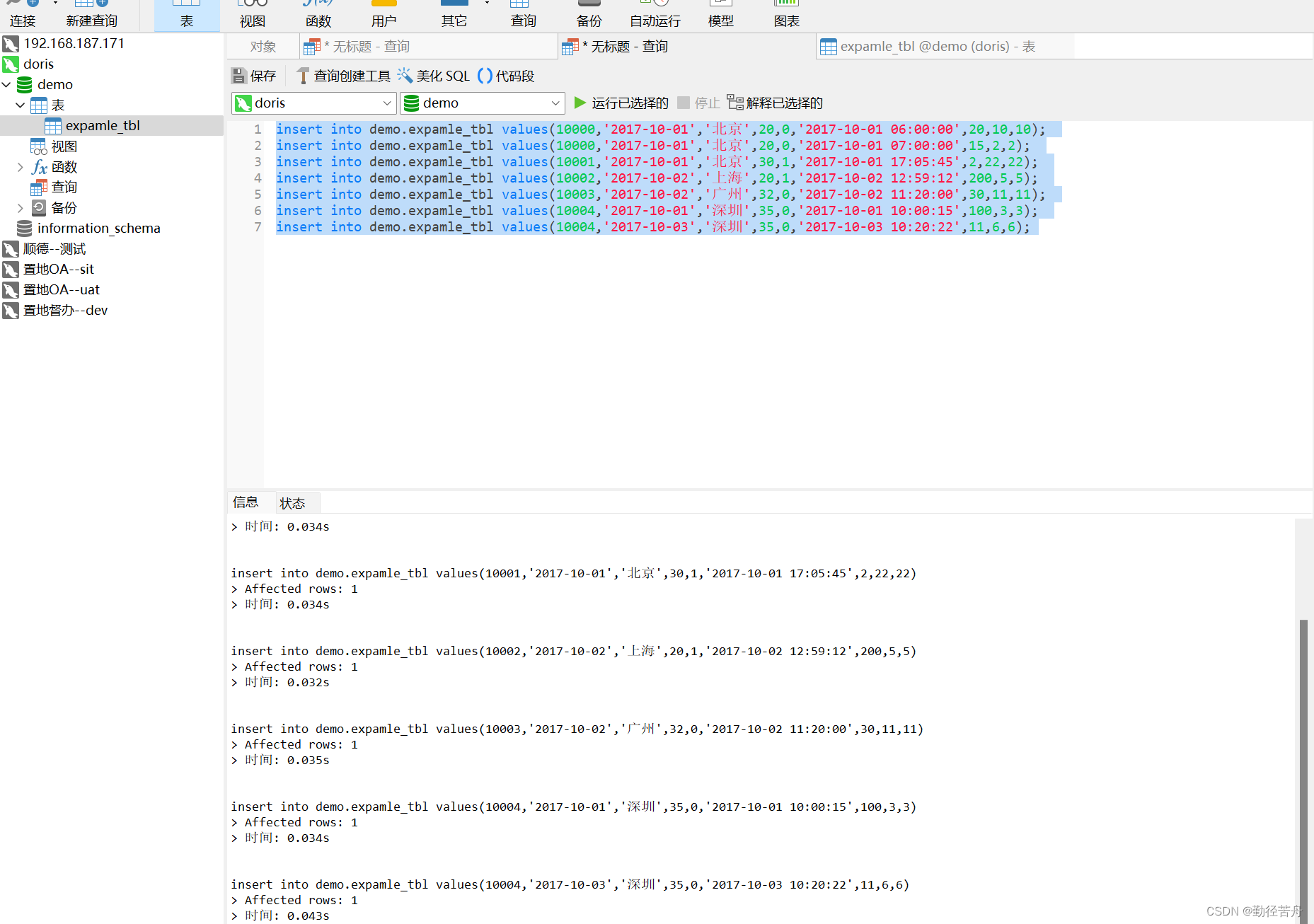Viewport: 1314px width, 924px height.
Task: Open the 查询 (Query) toolbar item
Action: 524,16
